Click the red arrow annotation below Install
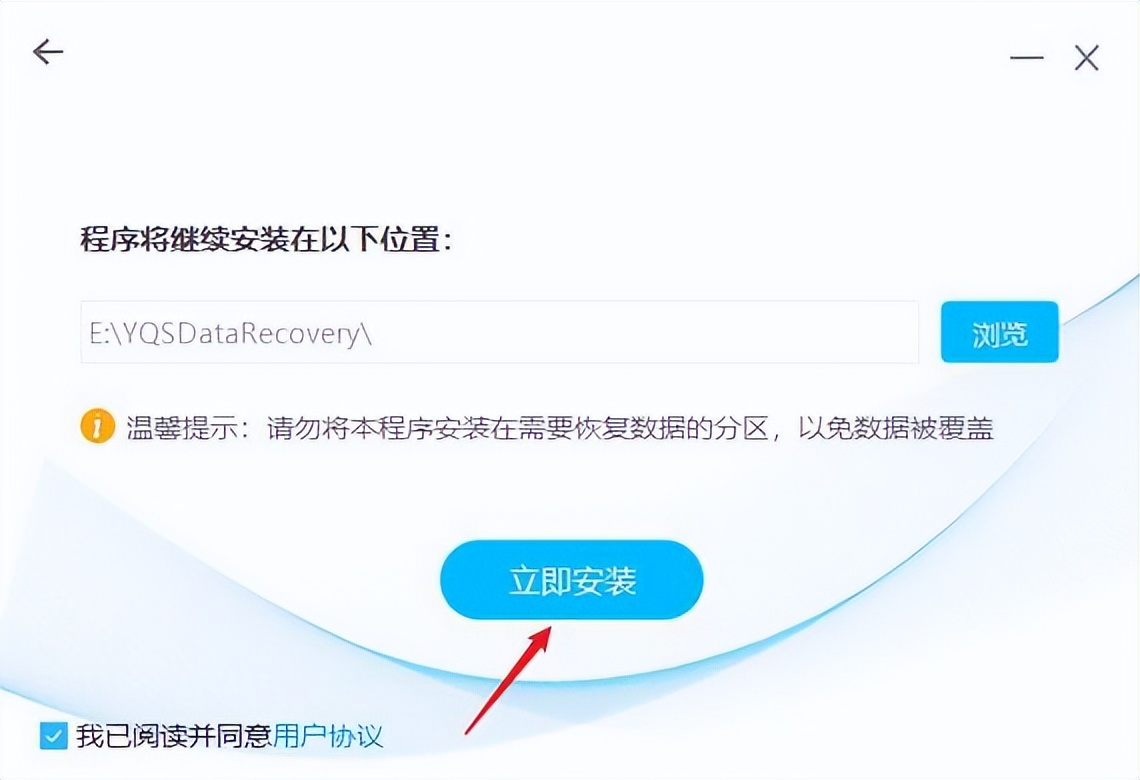Image resolution: width=1140 pixels, height=780 pixels. tap(508, 680)
